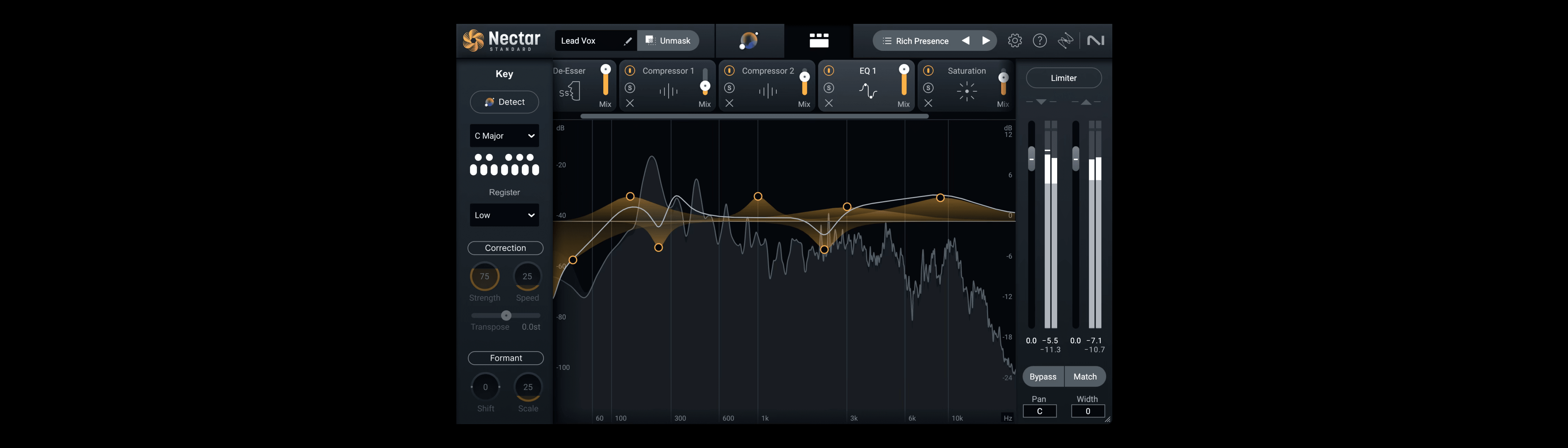The image size is (1568, 448).
Task: Toggle Compressor 1 power button
Action: [x=630, y=70]
